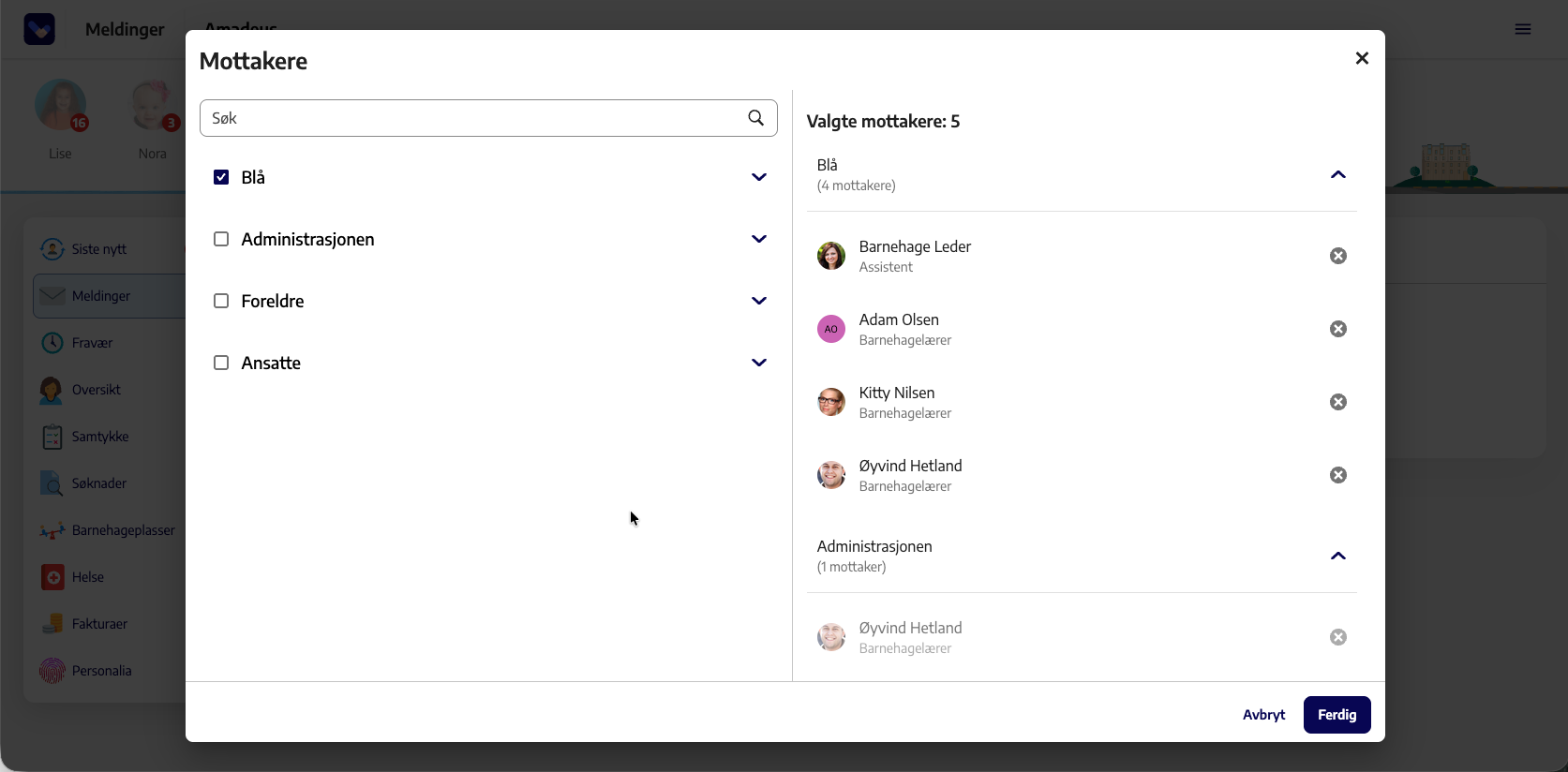
Task: Click the search magnifier icon
Action: (x=755, y=118)
